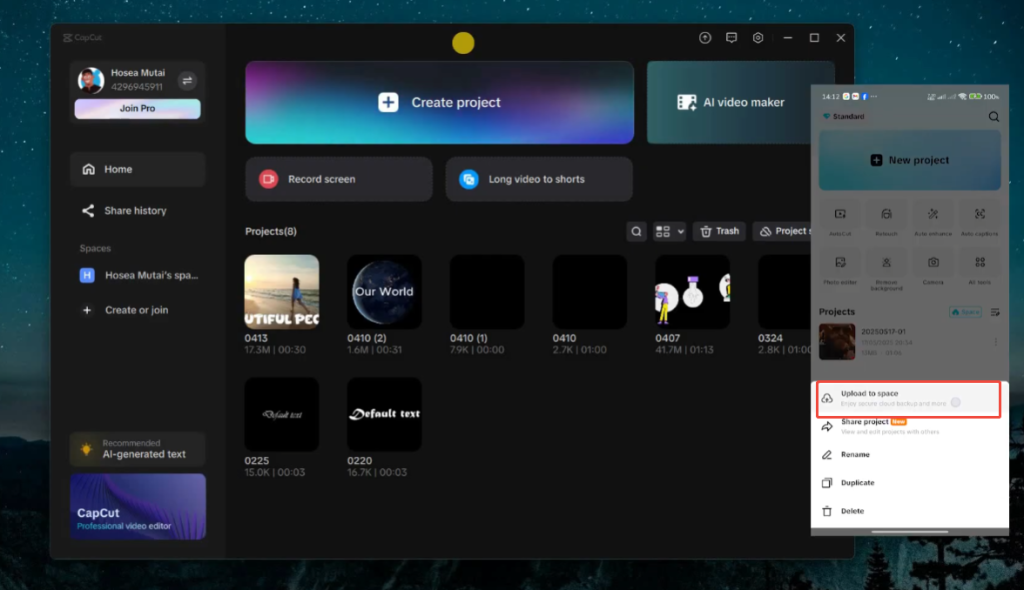The height and width of the screenshot is (590, 1024).
Task: Tap the 20250517-01 project thumbnail on the phone
Action: tap(837, 342)
